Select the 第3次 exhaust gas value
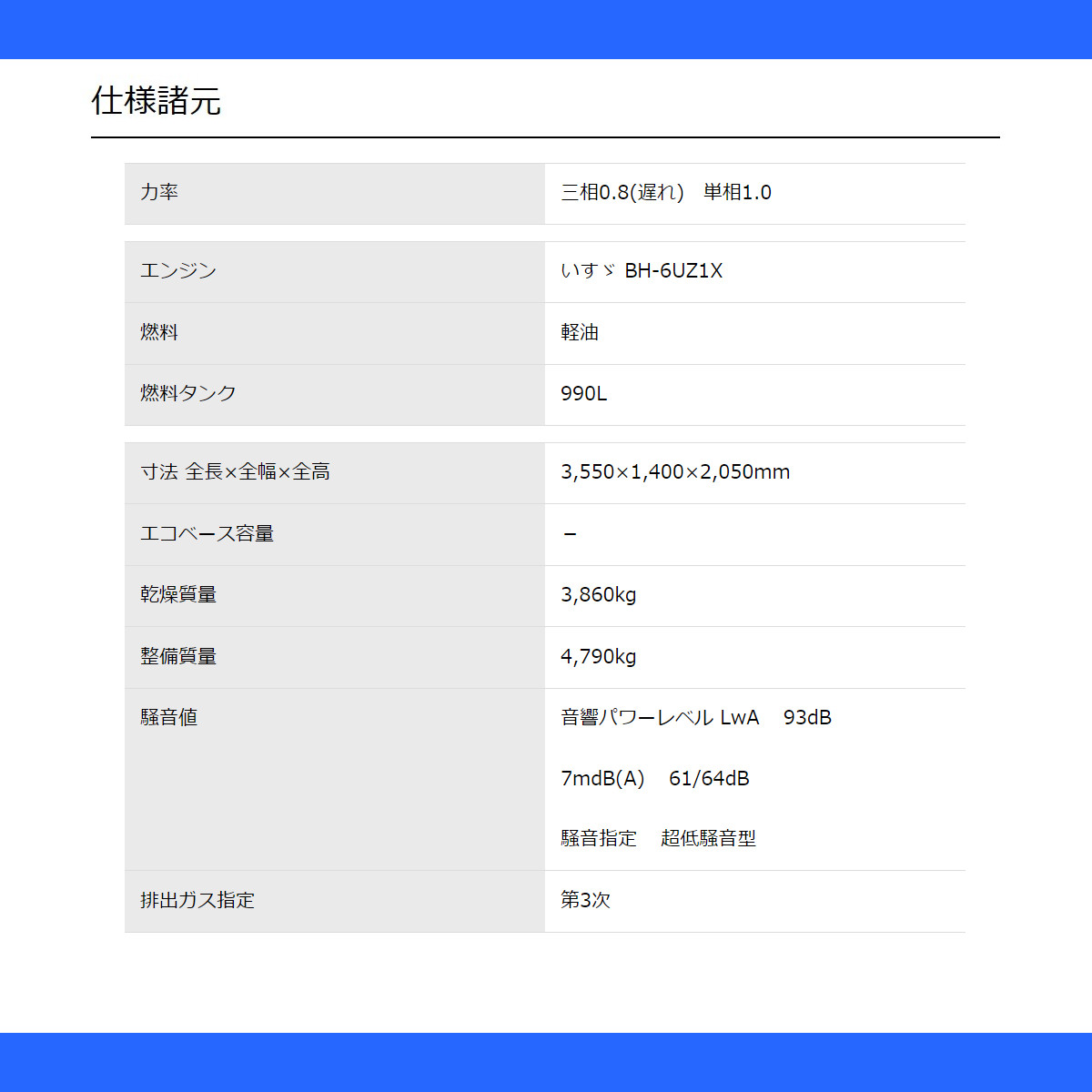Image resolution: width=1092 pixels, height=1092 pixels. 585,900
